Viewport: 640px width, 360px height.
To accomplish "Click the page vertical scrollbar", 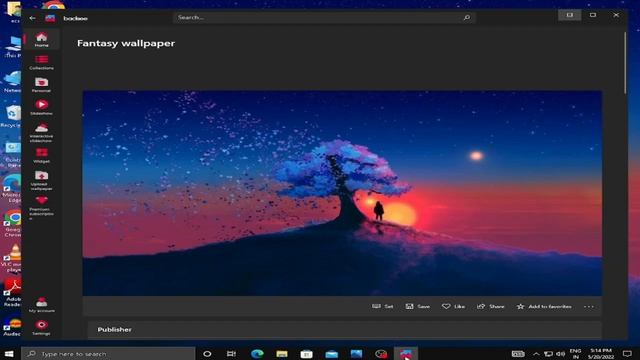I will [x=624, y=63].
